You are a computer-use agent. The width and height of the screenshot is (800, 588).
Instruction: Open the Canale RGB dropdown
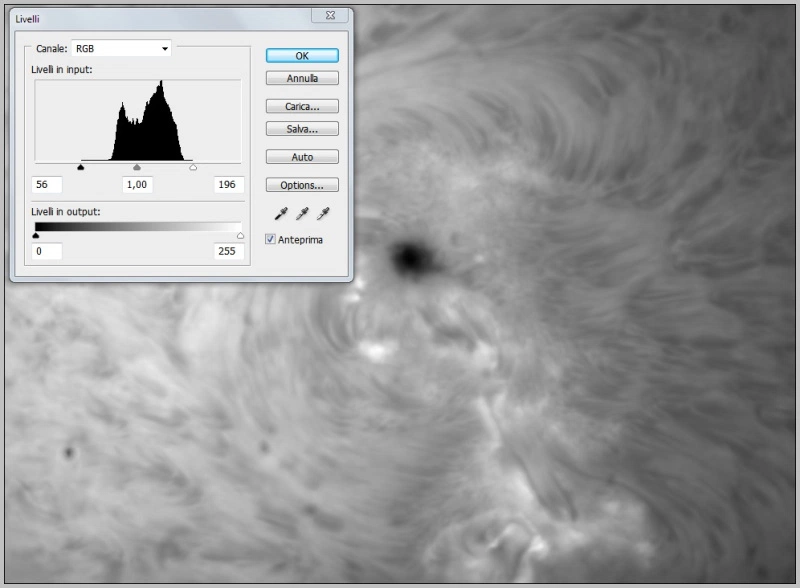coord(122,48)
